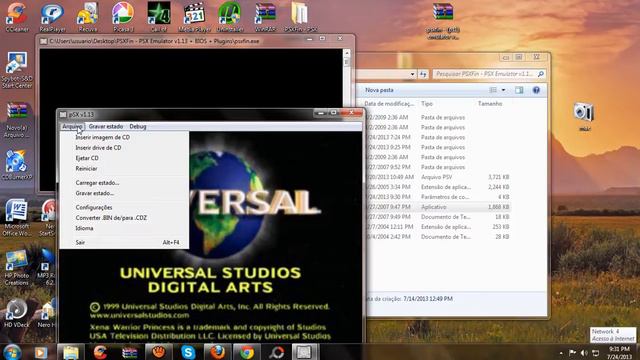640x360 pixels.
Task: Choose Inserir drive de CD
Action: click(124, 148)
